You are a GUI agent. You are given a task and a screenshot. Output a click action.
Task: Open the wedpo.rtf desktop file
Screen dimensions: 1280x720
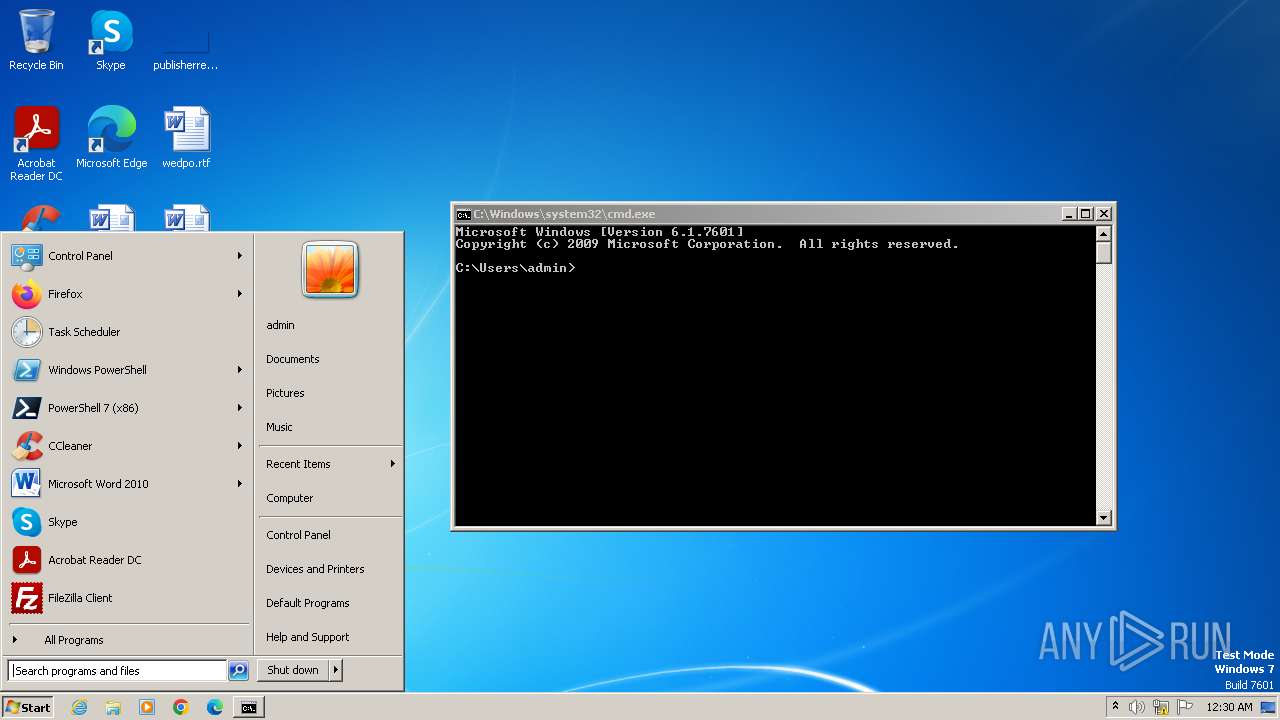[186, 137]
